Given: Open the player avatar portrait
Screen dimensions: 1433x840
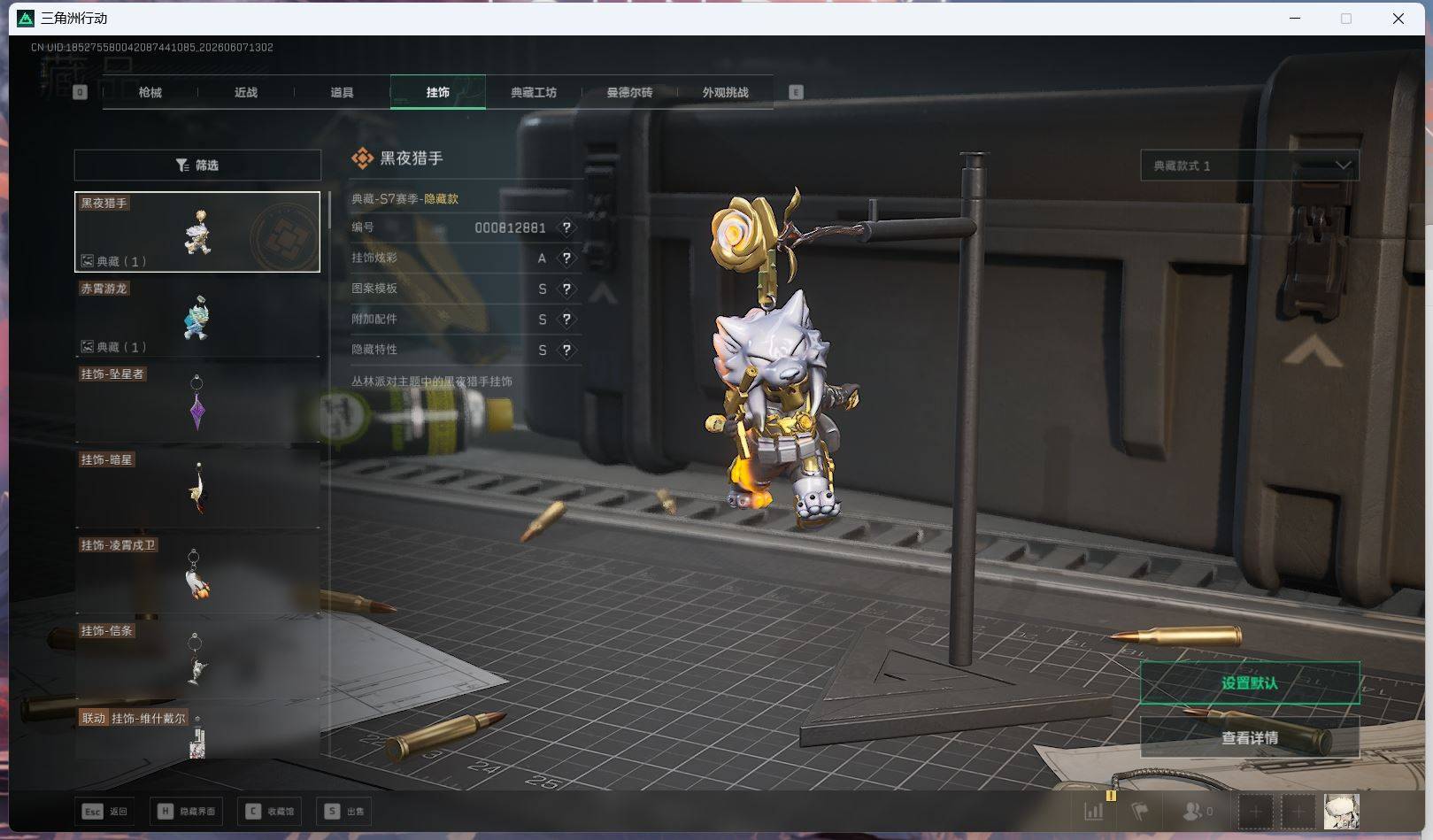Looking at the screenshot, I should point(1342,811).
